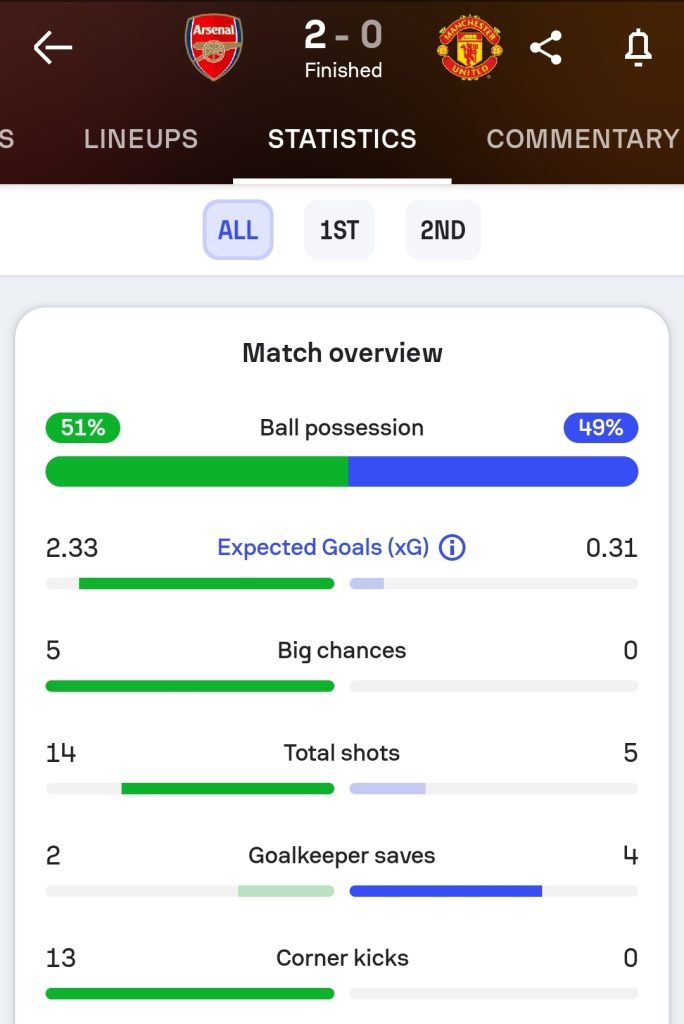684x1024 pixels.
Task: Click the Match overview heading
Action: point(342,353)
